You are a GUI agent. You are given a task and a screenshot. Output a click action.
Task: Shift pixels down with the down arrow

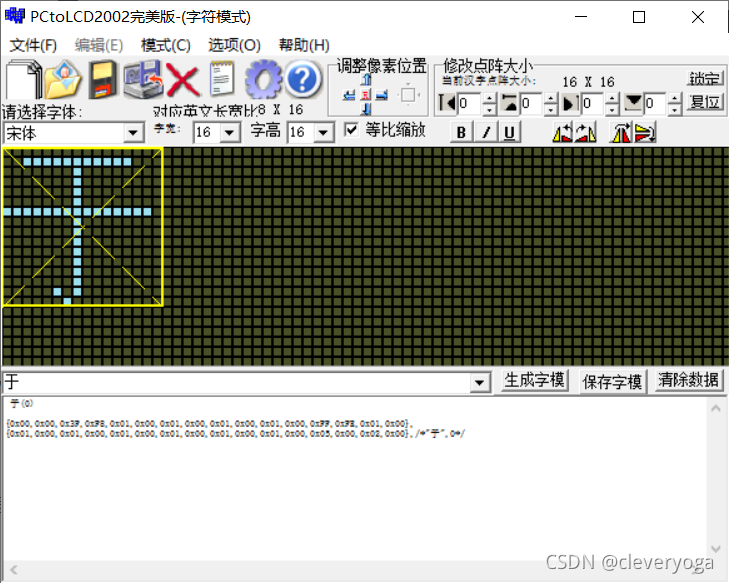(366, 109)
